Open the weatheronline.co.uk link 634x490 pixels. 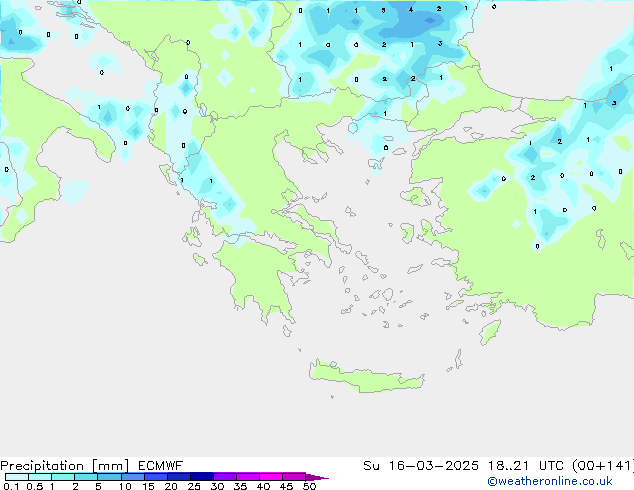[549, 481]
